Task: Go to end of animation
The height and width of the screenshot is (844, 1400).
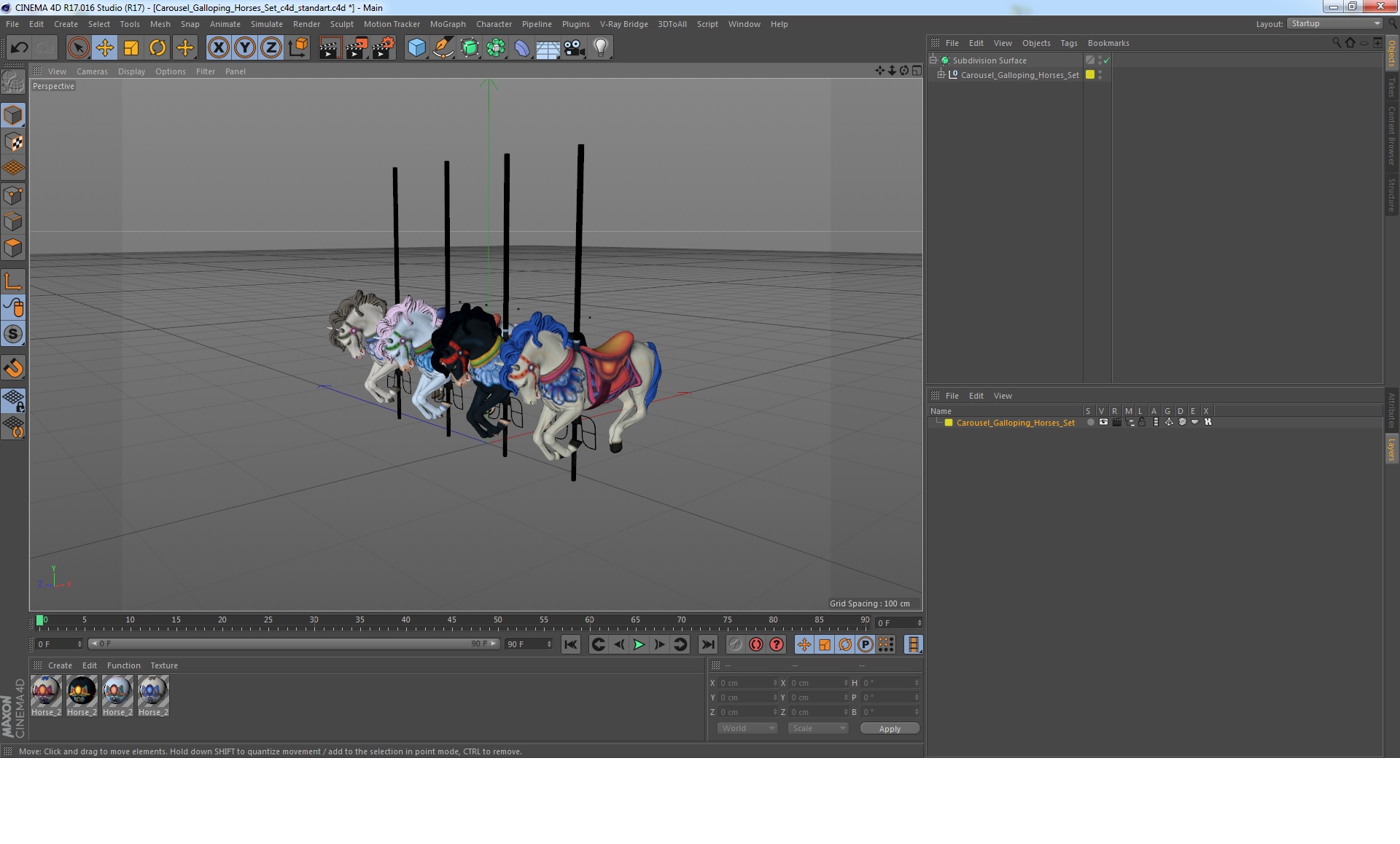Action: click(x=707, y=644)
